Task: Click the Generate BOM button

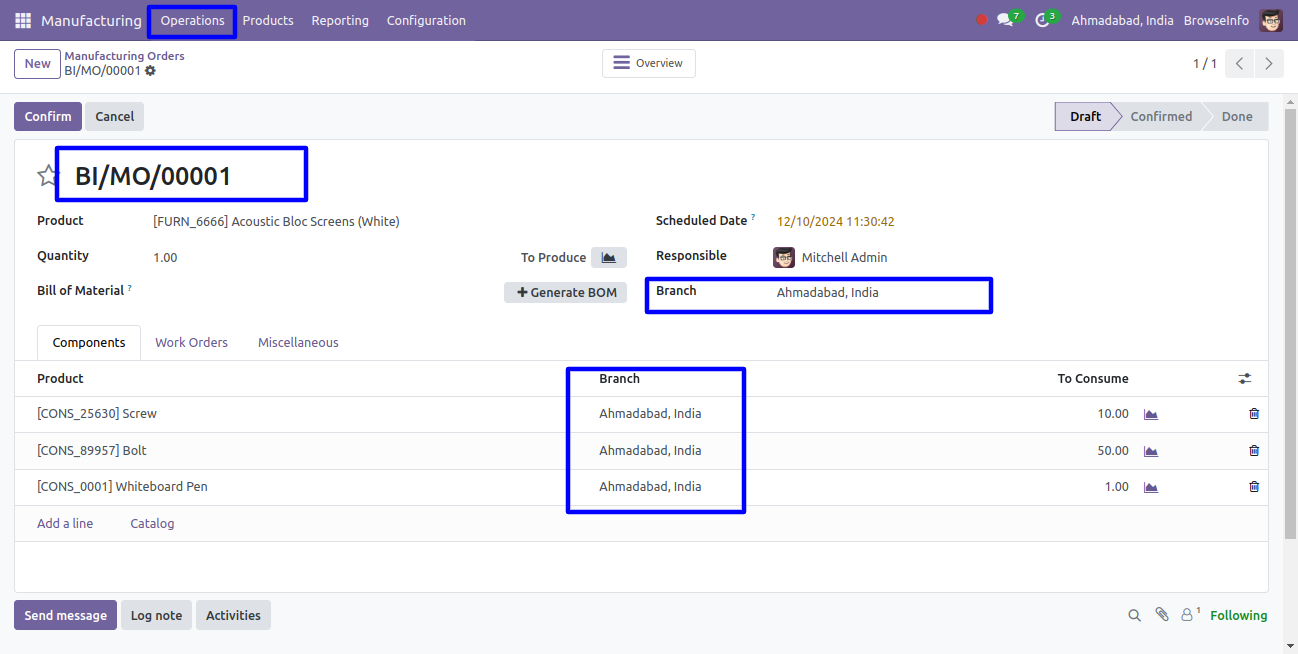Action: (x=566, y=292)
